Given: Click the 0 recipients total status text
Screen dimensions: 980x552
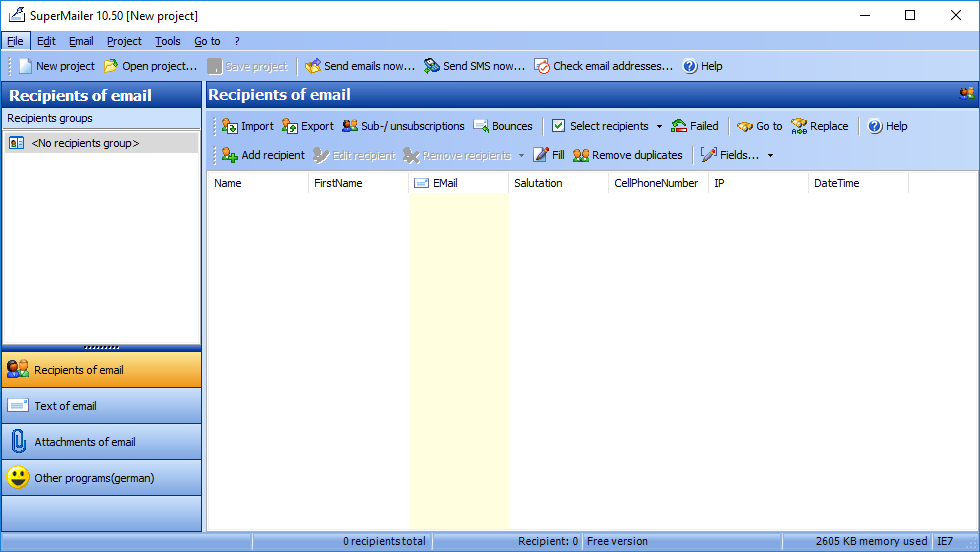Looking at the screenshot, I should coord(384,541).
